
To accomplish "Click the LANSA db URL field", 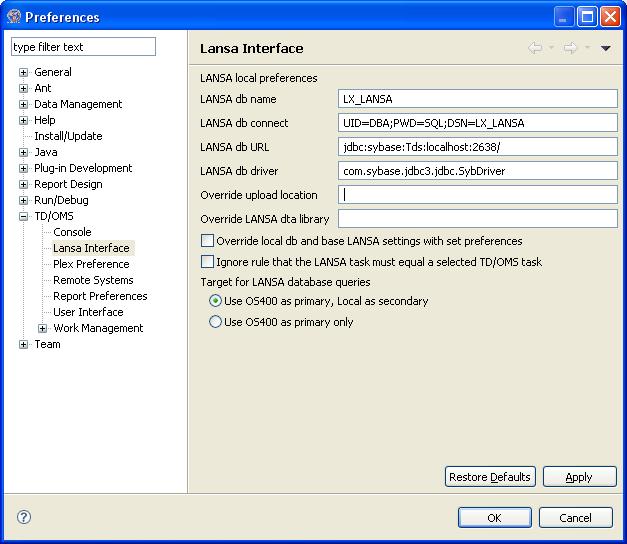I will click(478, 146).
